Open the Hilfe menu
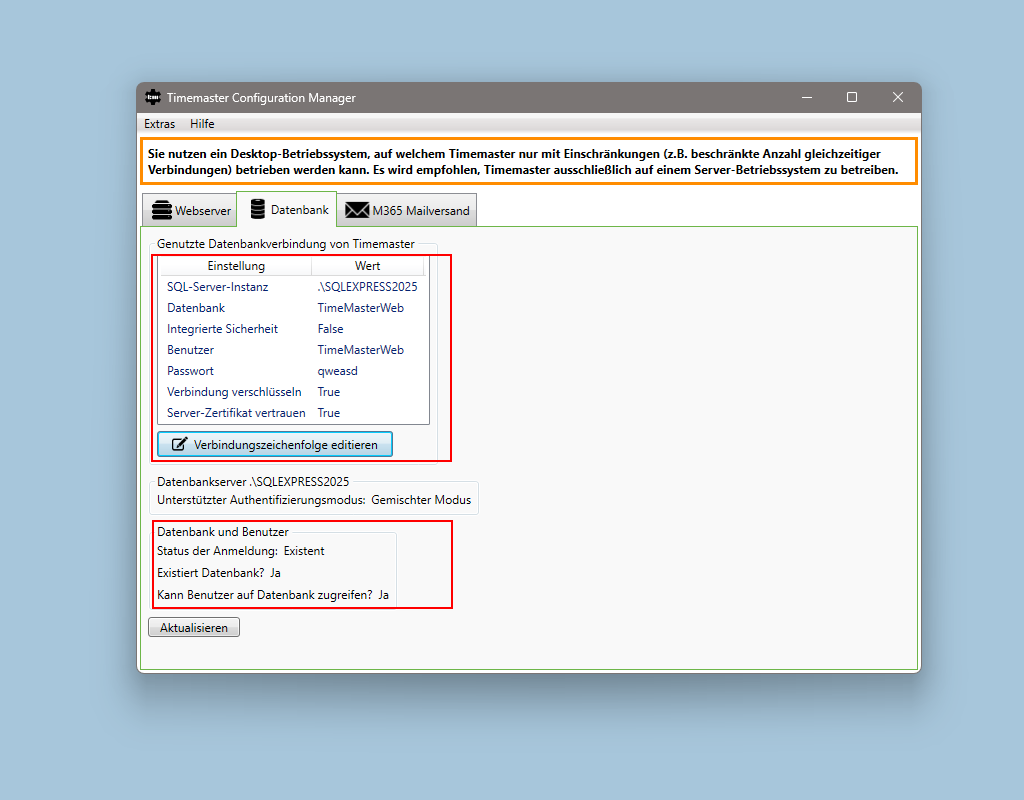The width and height of the screenshot is (1024, 800). (202, 124)
